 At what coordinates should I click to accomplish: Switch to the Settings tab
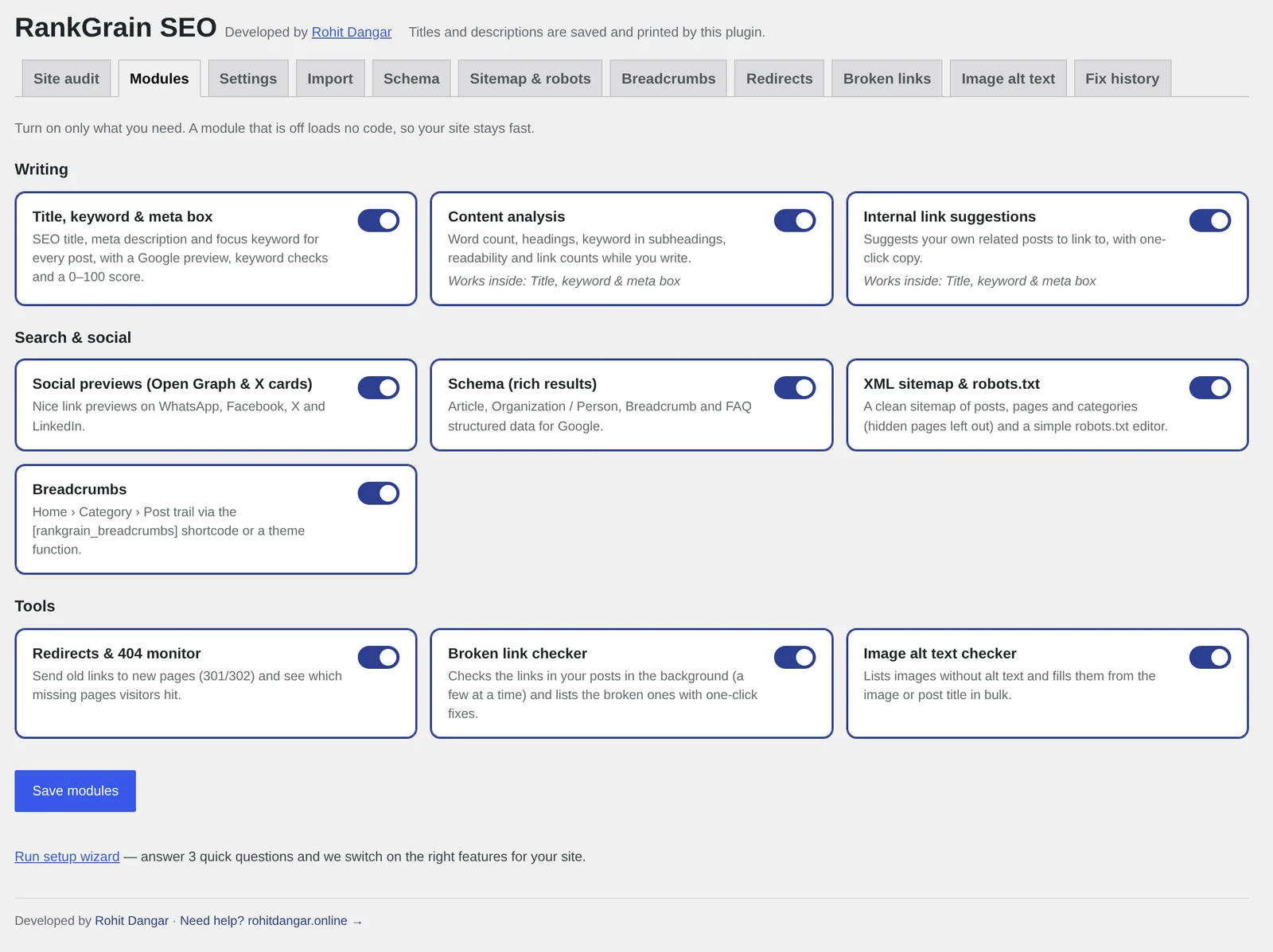pyautogui.click(x=248, y=79)
